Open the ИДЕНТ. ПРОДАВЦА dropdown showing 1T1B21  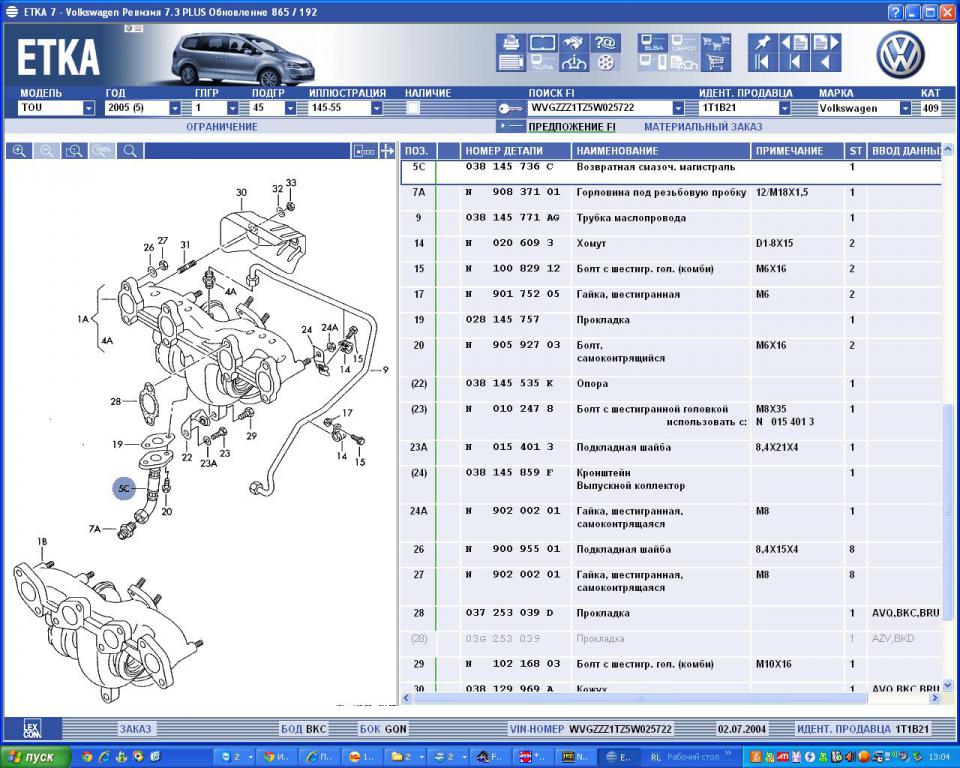coord(785,108)
